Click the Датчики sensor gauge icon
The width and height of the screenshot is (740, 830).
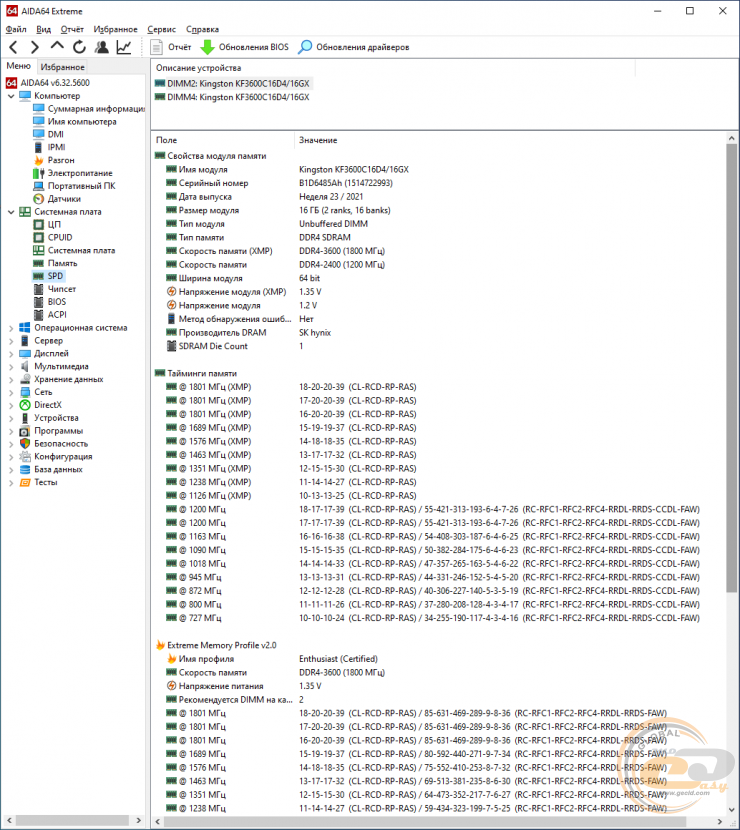38,199
